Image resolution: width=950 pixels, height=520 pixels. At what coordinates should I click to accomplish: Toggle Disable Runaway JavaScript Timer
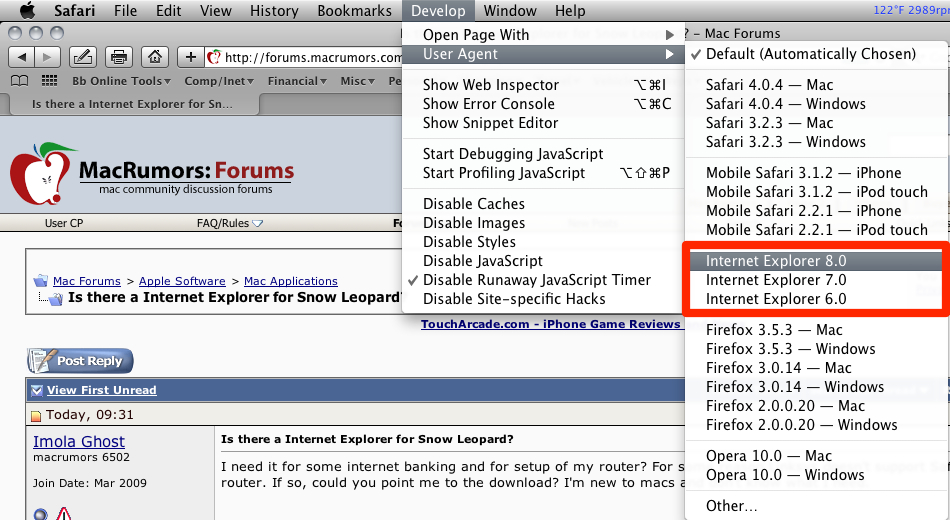tap(543, 280)
